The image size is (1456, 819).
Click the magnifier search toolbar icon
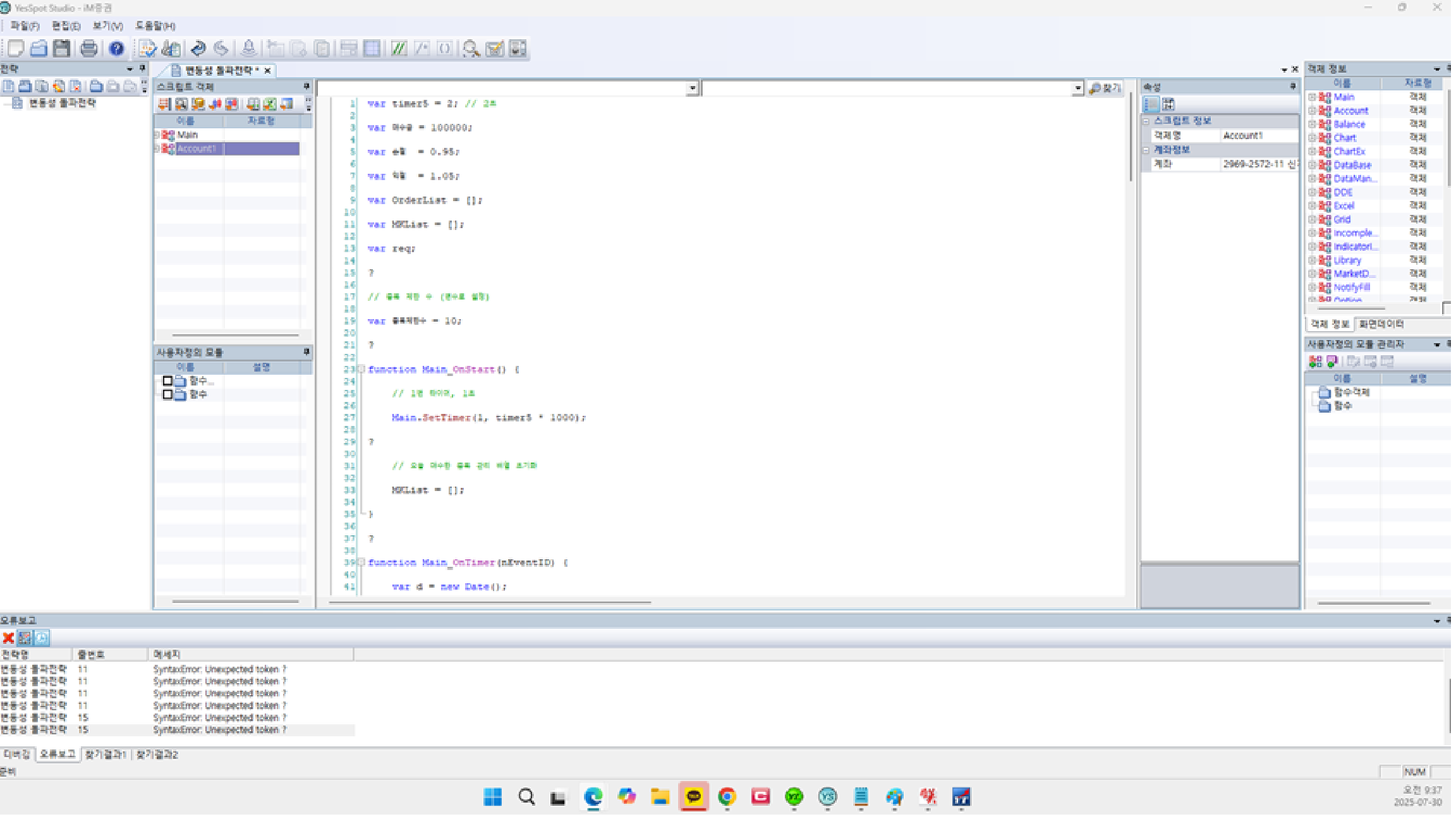click(471, 49)
